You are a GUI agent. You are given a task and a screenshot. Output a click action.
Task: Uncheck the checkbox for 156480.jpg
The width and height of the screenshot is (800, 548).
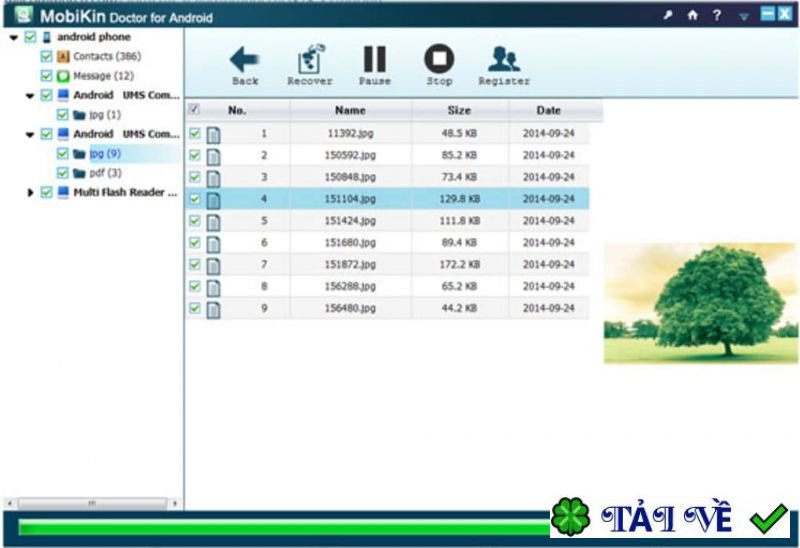194,308
